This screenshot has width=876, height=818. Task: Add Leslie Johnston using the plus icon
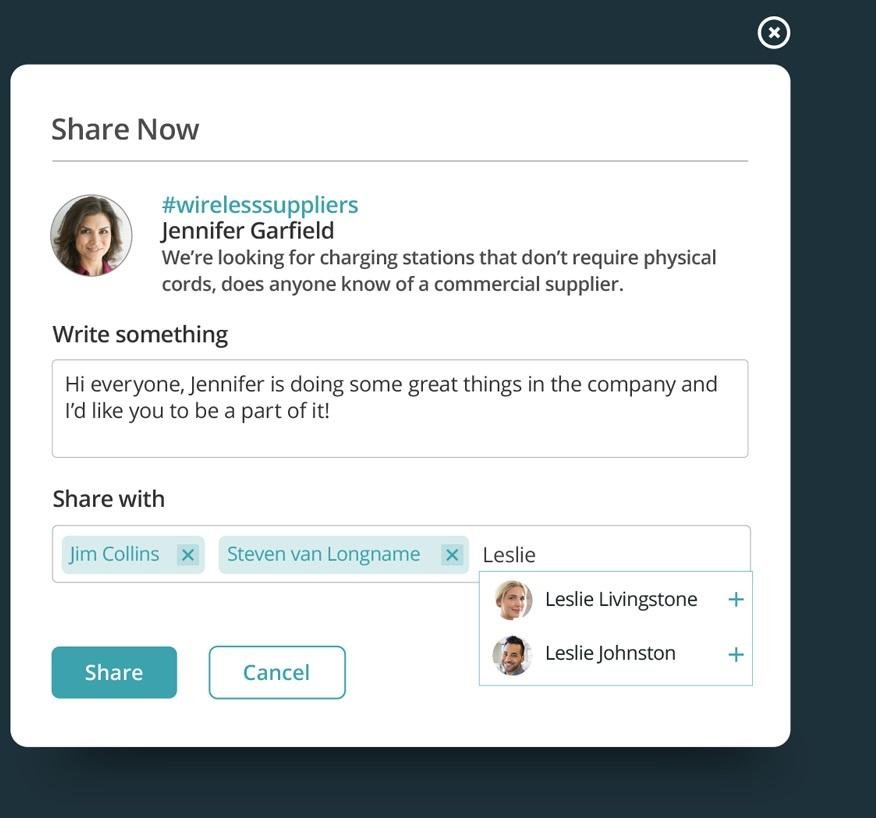pyautogui.click(x=736, y=655)
